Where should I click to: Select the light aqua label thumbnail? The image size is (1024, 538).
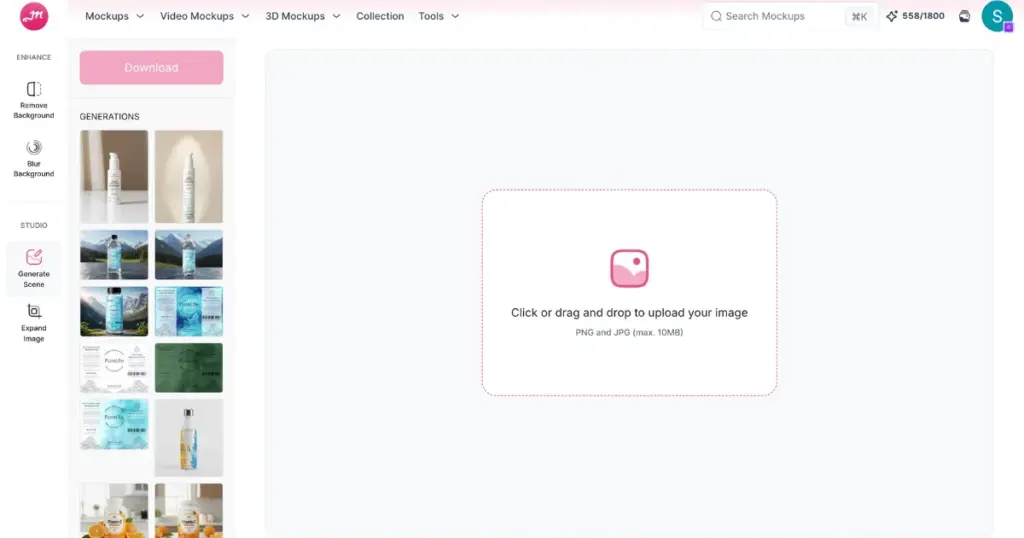pyautogui.click(x=114, y=424)
